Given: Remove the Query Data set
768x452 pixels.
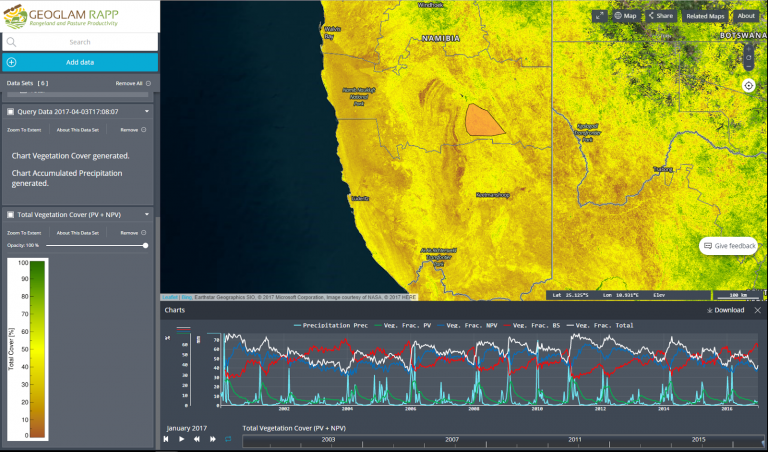Looking at the screenshot, I should 133,130.
